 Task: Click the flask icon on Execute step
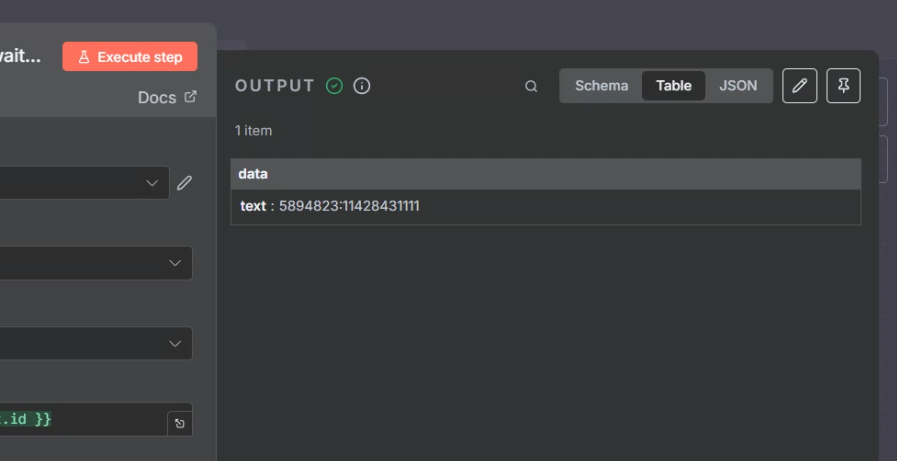84,57
